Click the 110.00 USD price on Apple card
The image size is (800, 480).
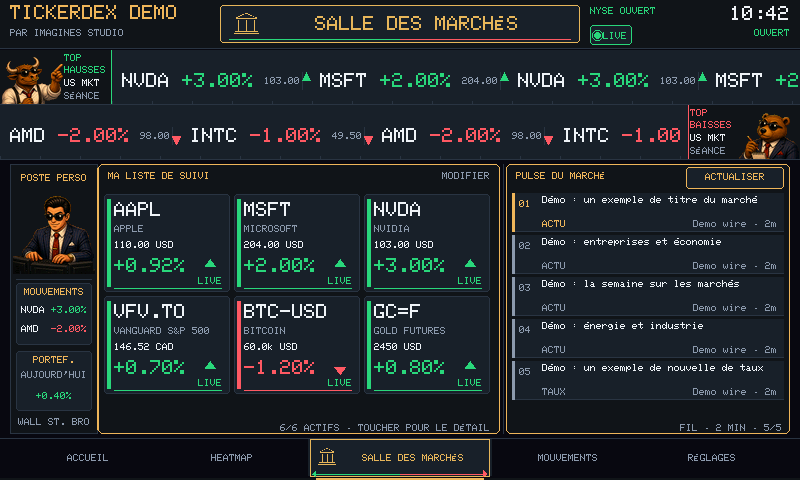(143, 244)
